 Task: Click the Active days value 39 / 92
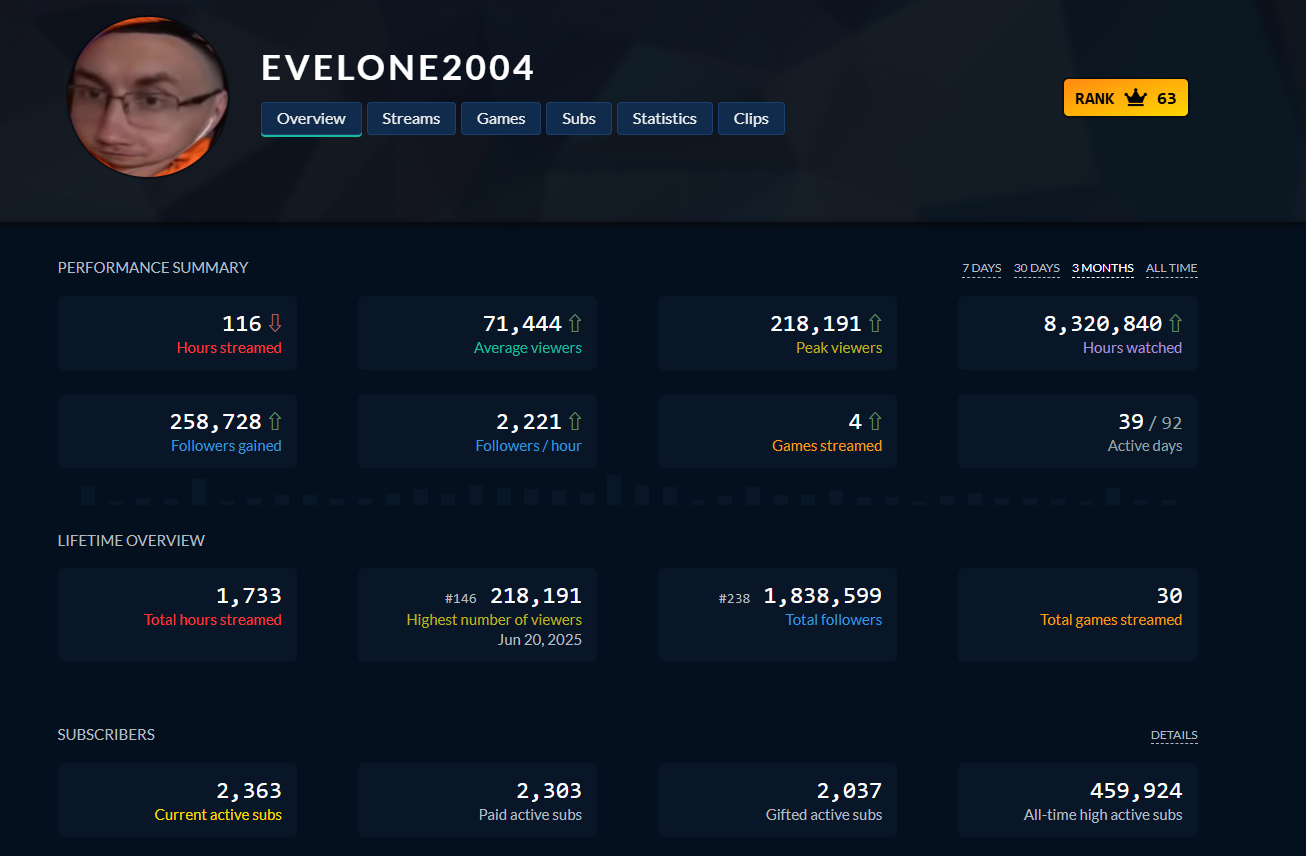pyautogui.click(x=1150, y=421)
